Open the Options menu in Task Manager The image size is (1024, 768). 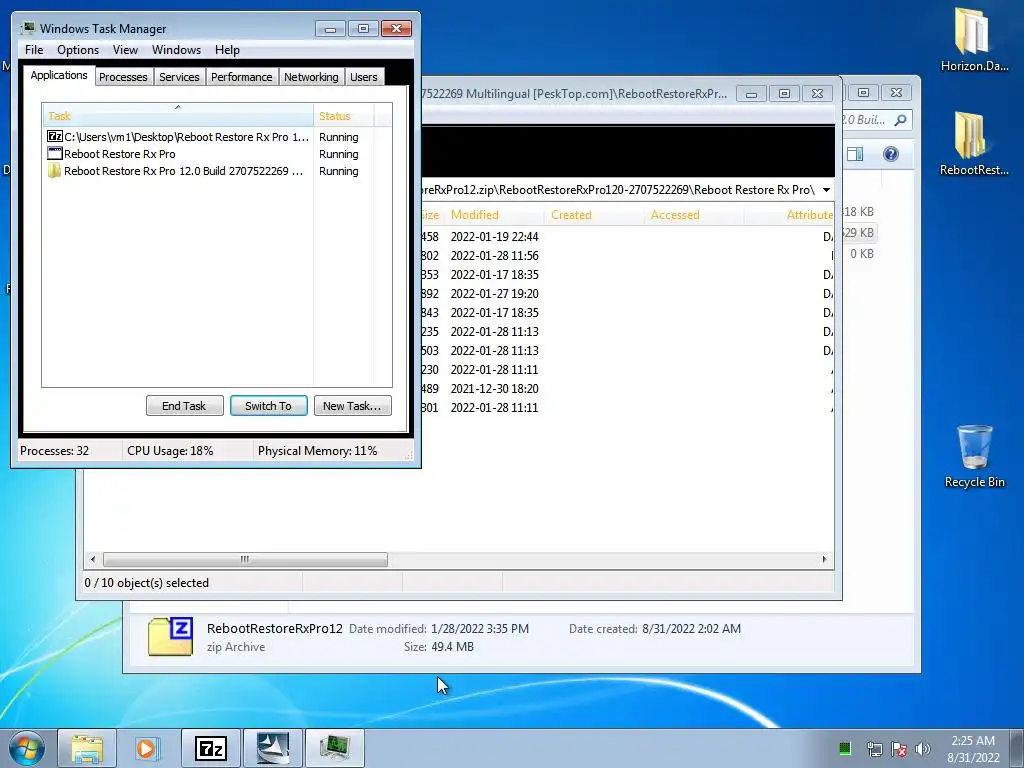[78, 50]
